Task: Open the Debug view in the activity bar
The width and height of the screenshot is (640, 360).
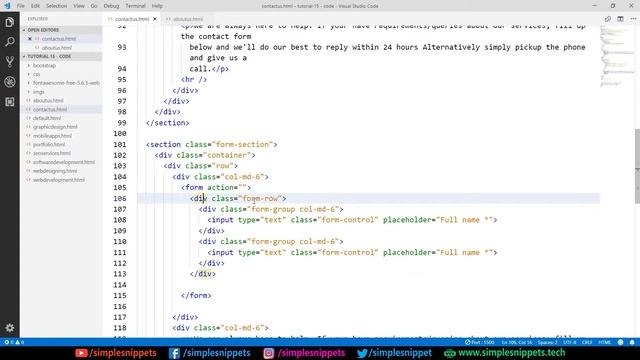Action: 10,82
